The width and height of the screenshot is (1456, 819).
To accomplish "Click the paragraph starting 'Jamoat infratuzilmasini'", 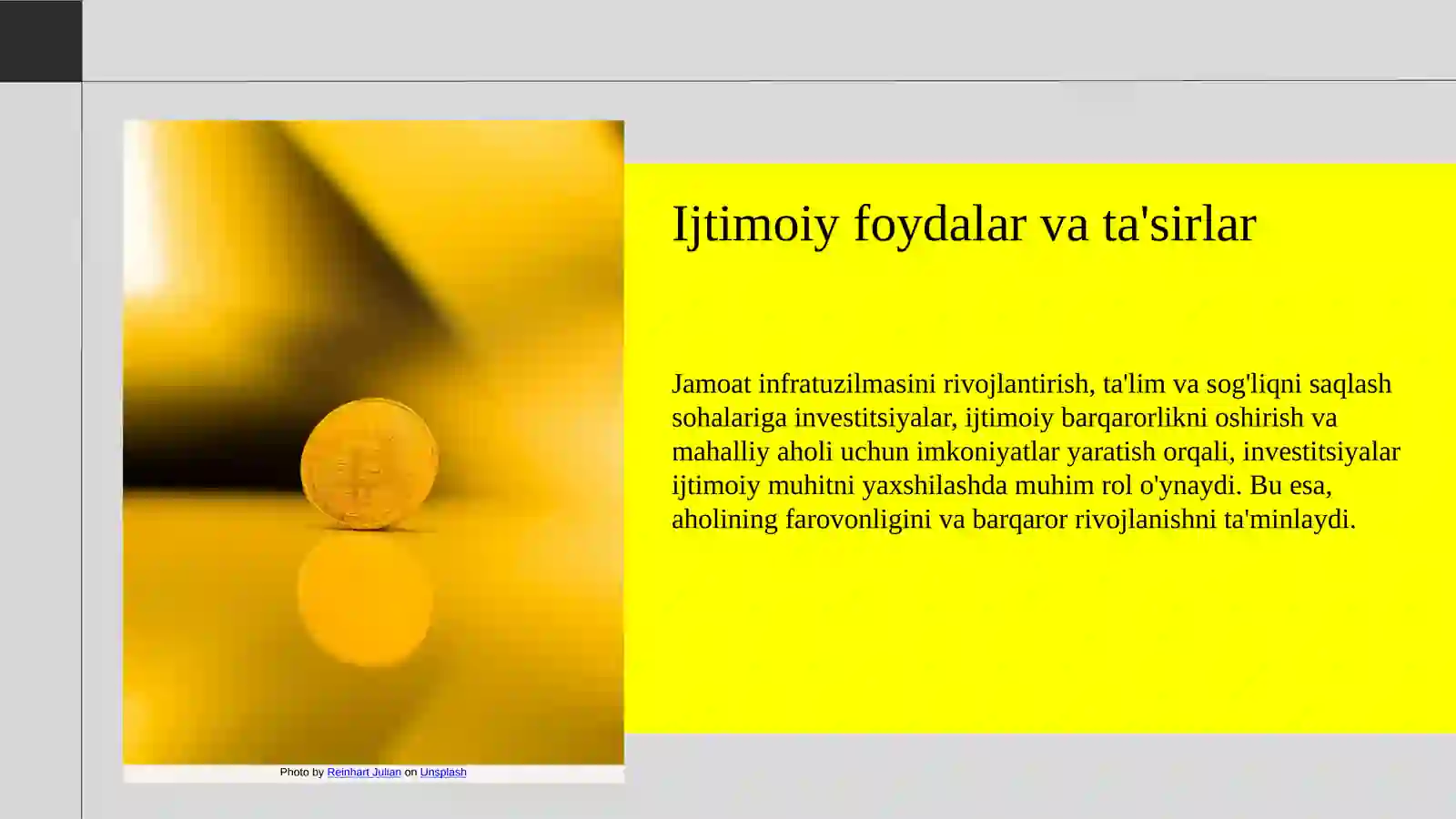I will (1036, 451).
